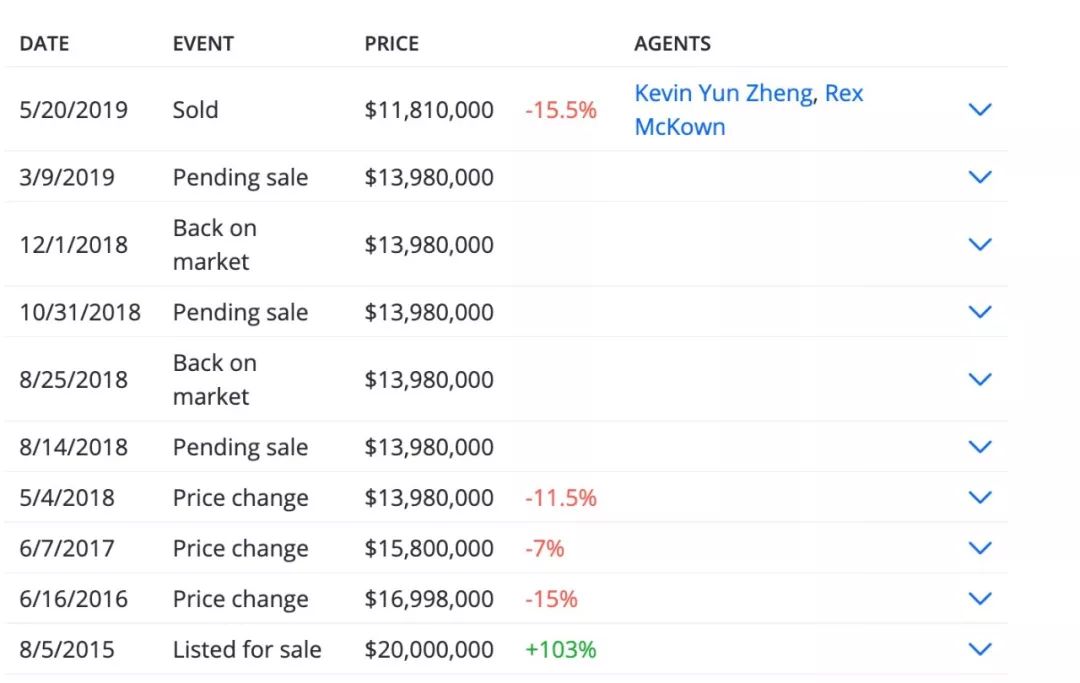Click the EVENT column header
Image resolution: width=1080 pixels, height=683 pixels.
pyautogui.click(x=203, y=44)
